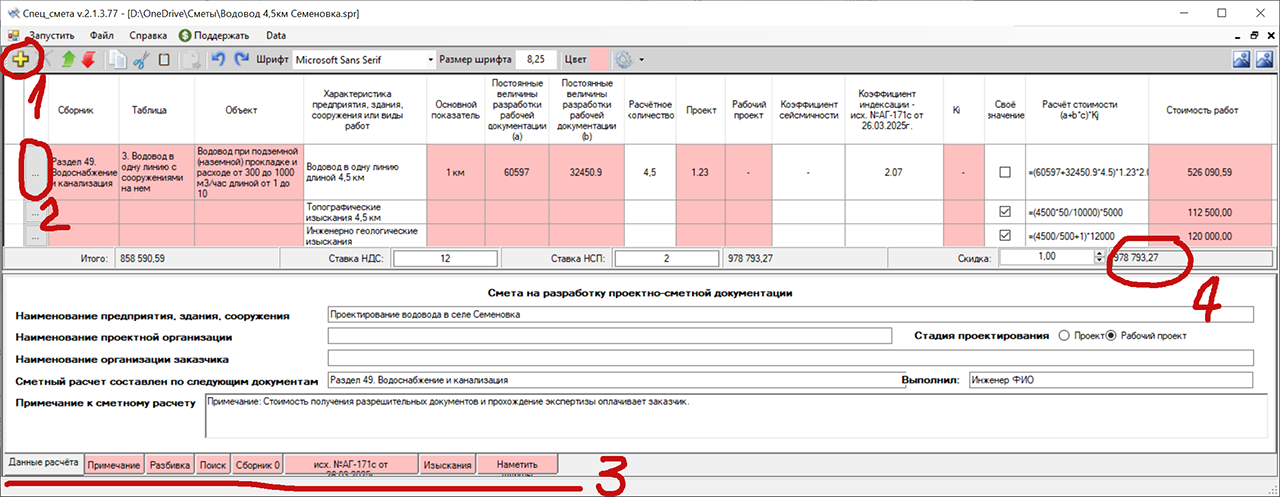Click the blue undo arrow
Viewport: 1280px width, 497px height.
(218, 60)
